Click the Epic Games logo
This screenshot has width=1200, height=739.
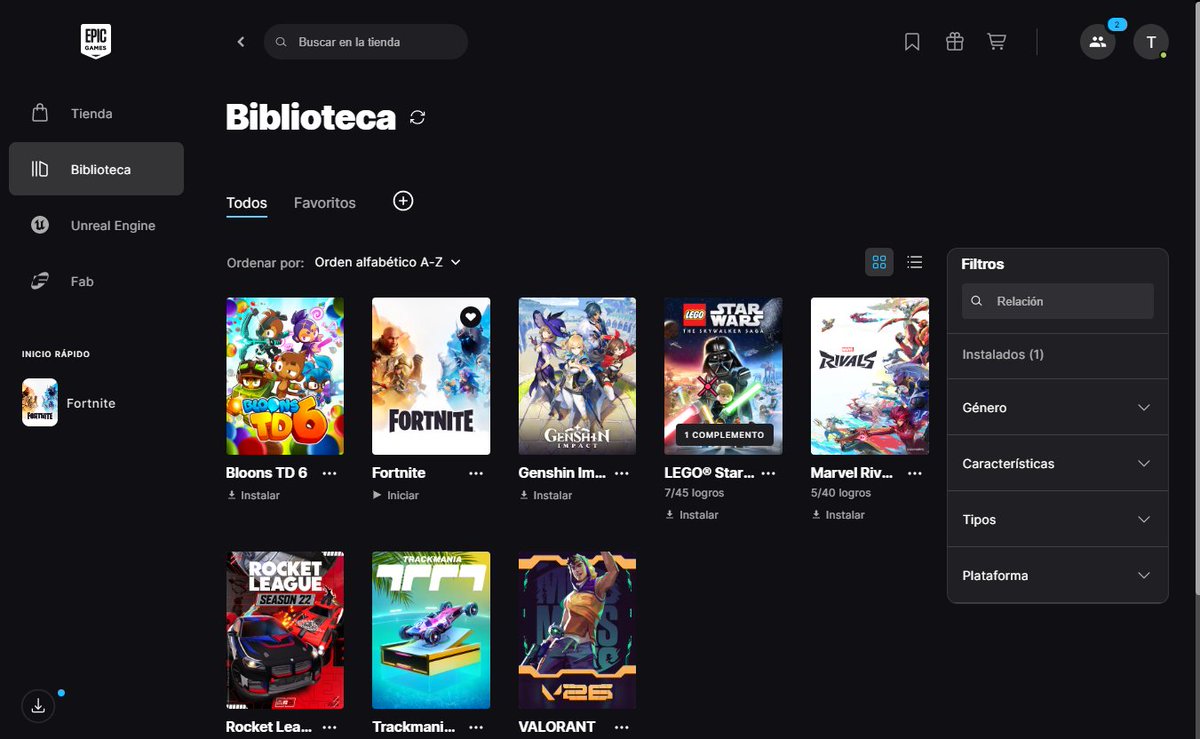(96, 41)
